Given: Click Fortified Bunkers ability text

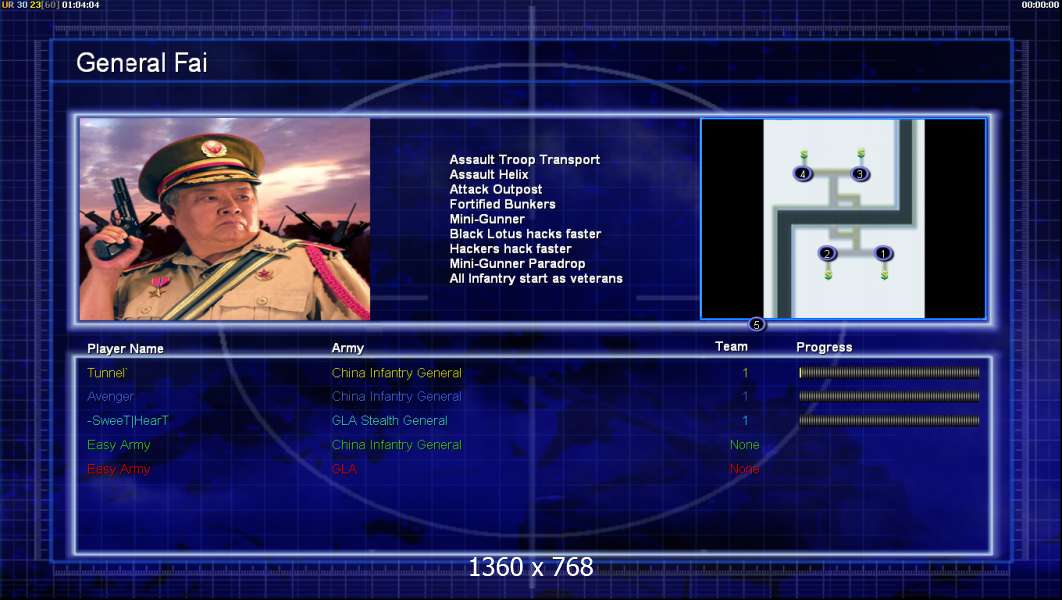Looking at the screenshot, I should pyautogui.click(x=503, y=205).
